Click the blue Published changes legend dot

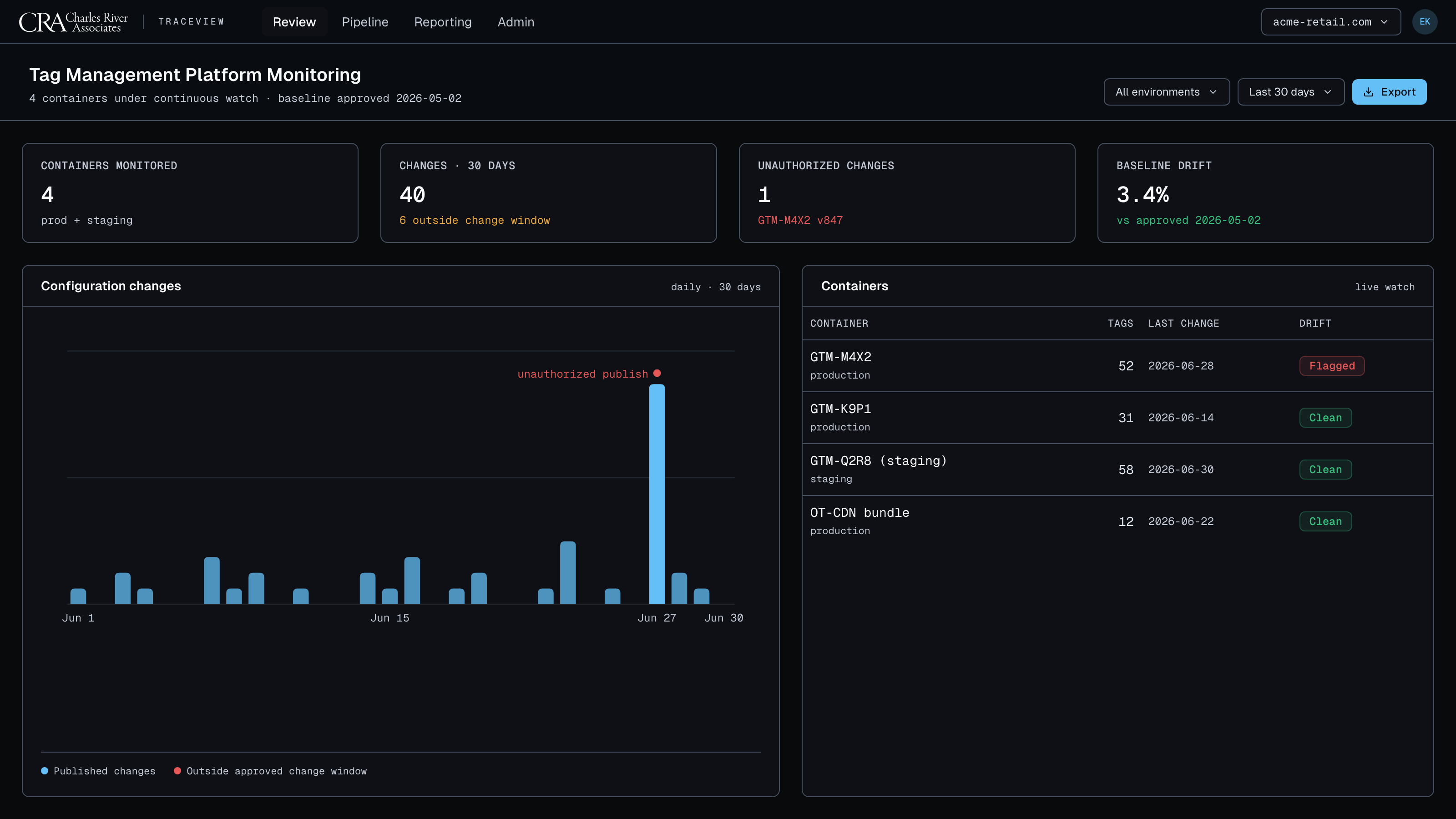tap(45, 771)
